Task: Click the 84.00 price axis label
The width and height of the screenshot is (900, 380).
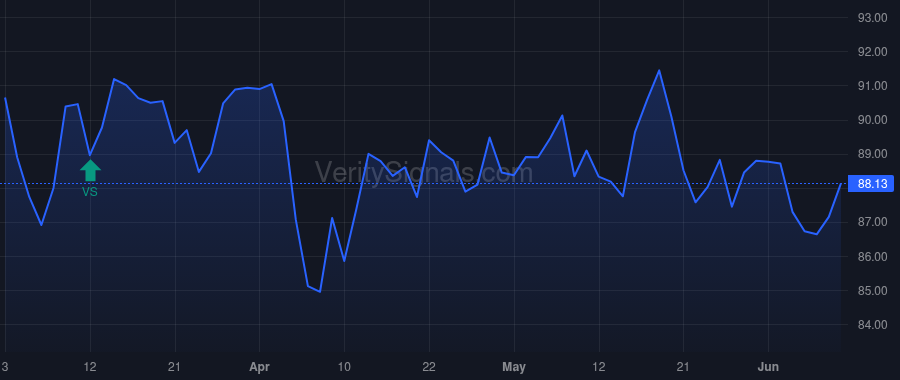Action: click(872, 325)
